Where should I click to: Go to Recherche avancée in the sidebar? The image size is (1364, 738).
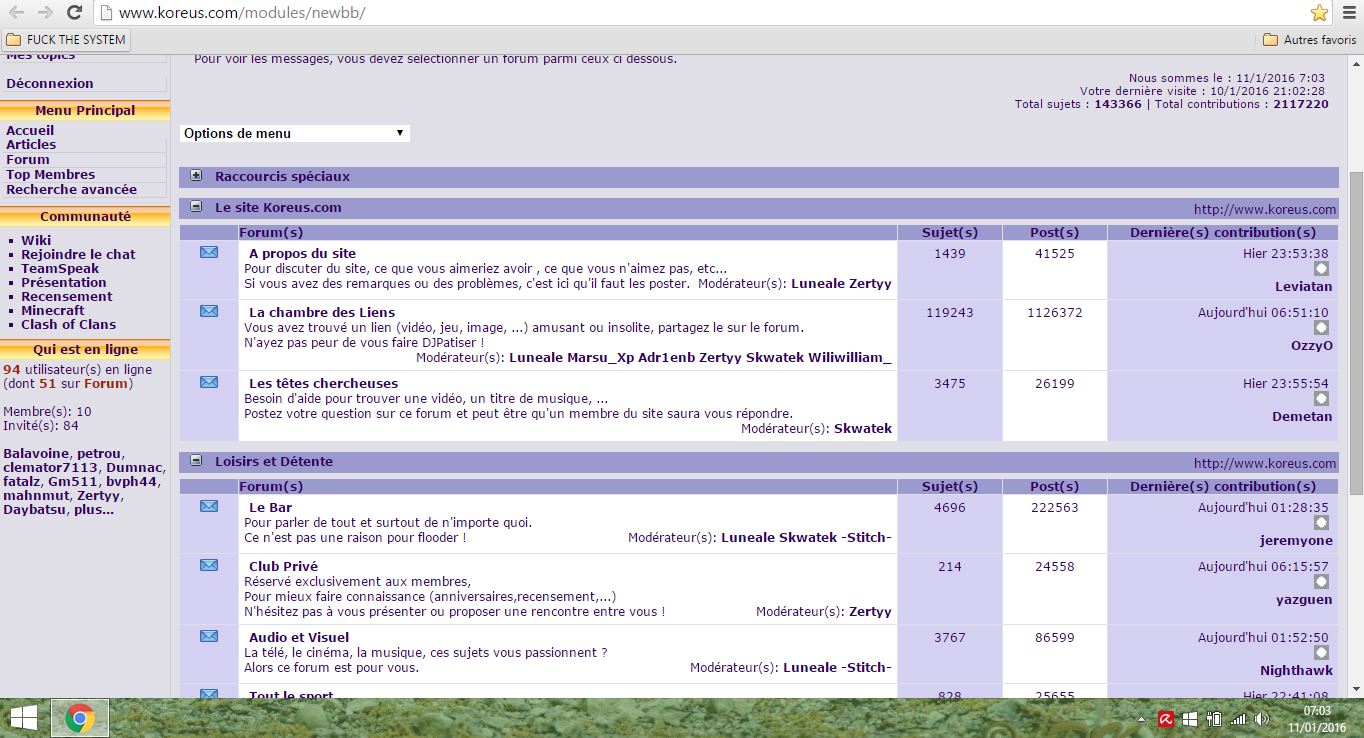(71, 189)
